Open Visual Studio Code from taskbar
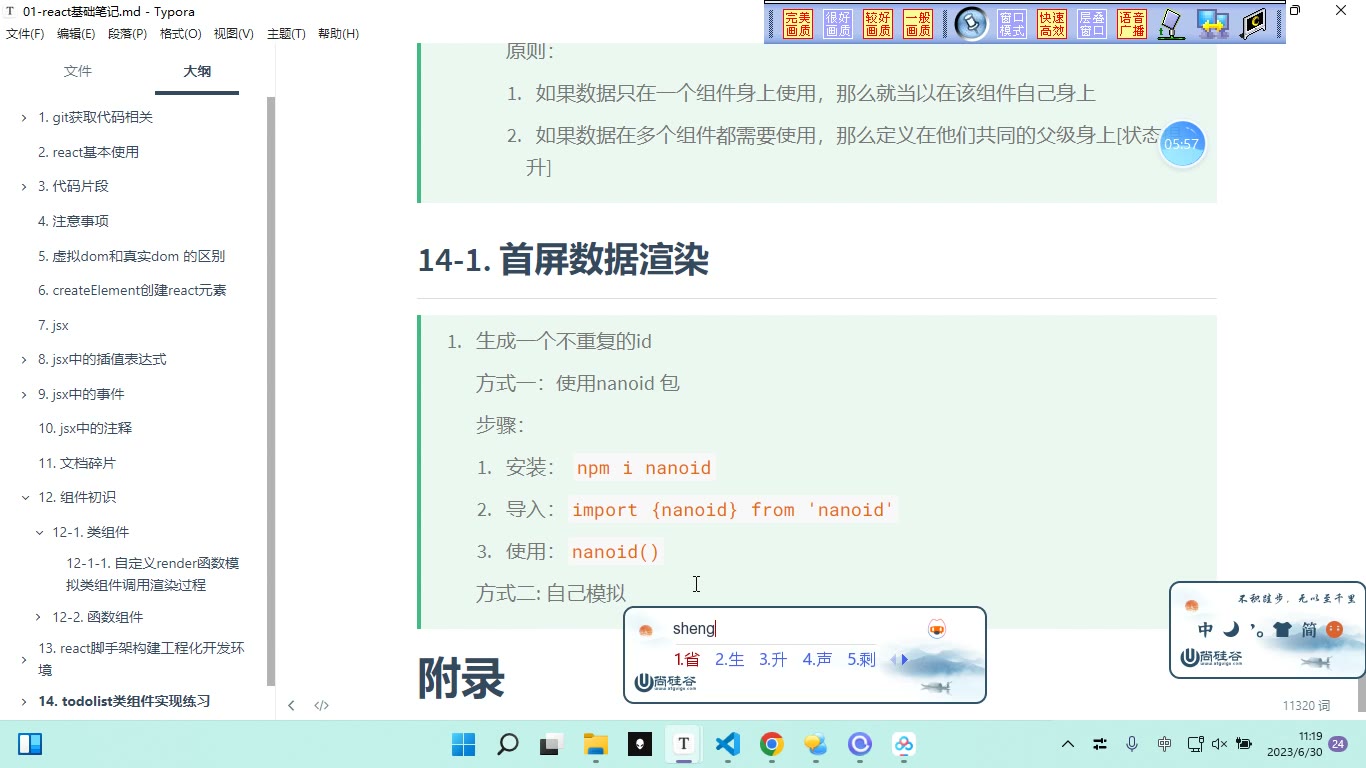Screen dimensions: 1366x768 727,744
